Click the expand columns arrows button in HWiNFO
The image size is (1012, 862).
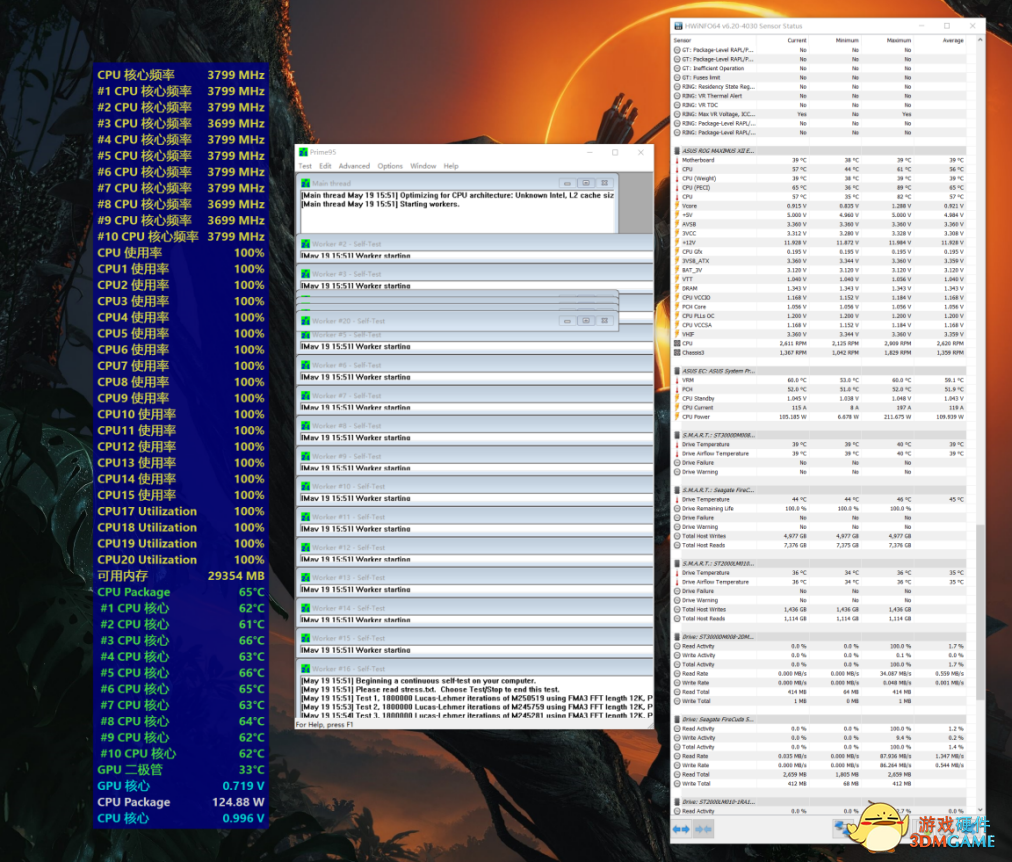pos(681,829)
